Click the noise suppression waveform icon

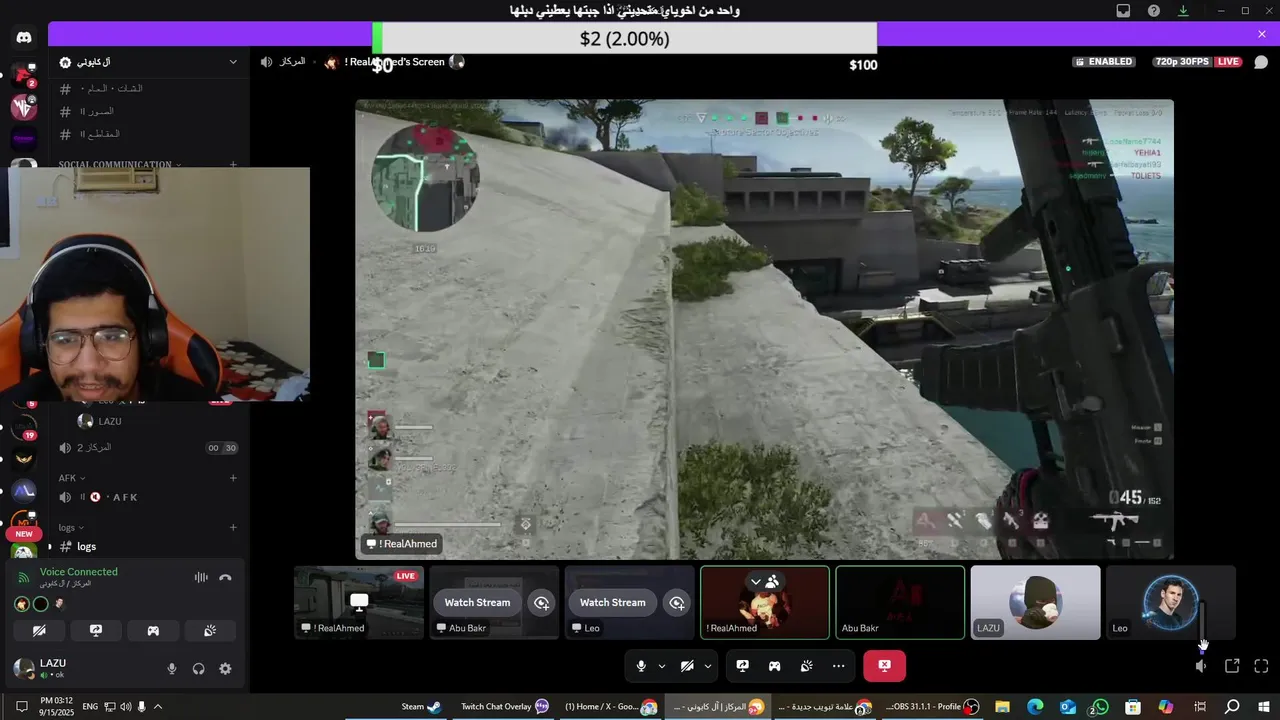tap(201, 577)
